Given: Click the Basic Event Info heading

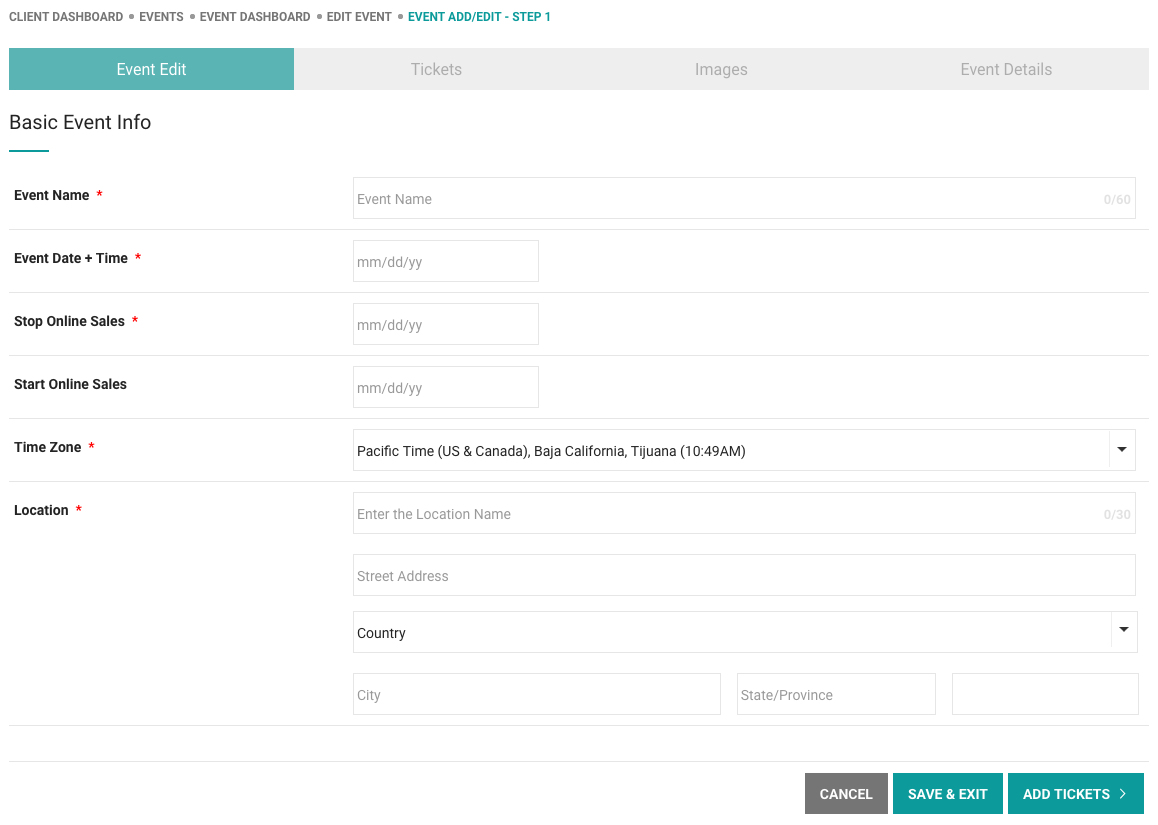Looking at the screenshot, I should click(x=80, y=122).
